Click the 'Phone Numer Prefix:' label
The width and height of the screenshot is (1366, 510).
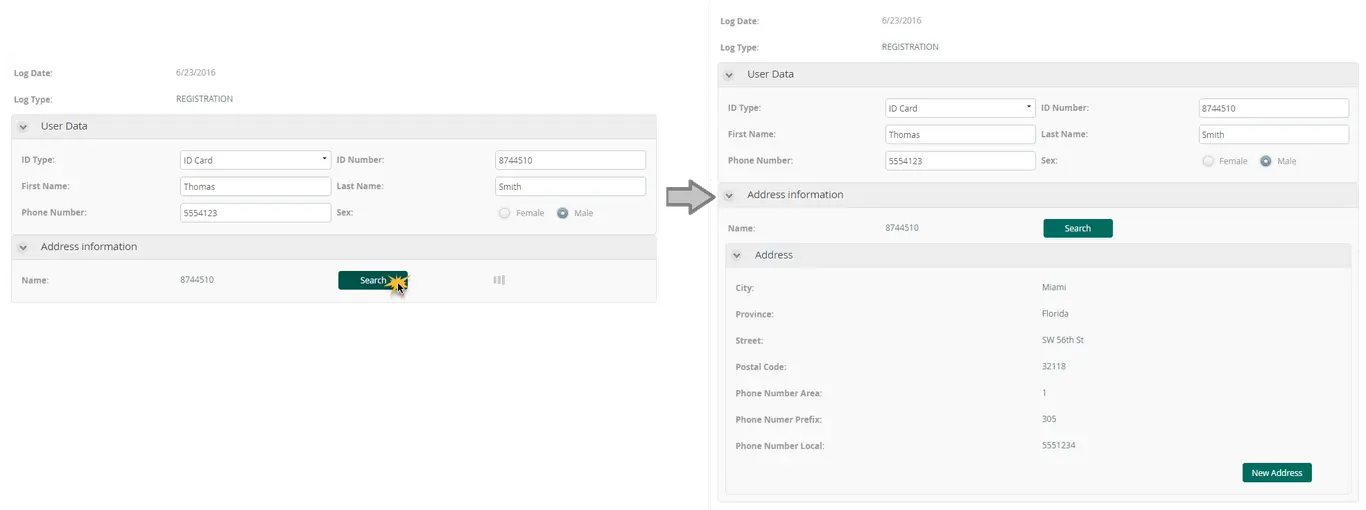click(x=779, y=420)
